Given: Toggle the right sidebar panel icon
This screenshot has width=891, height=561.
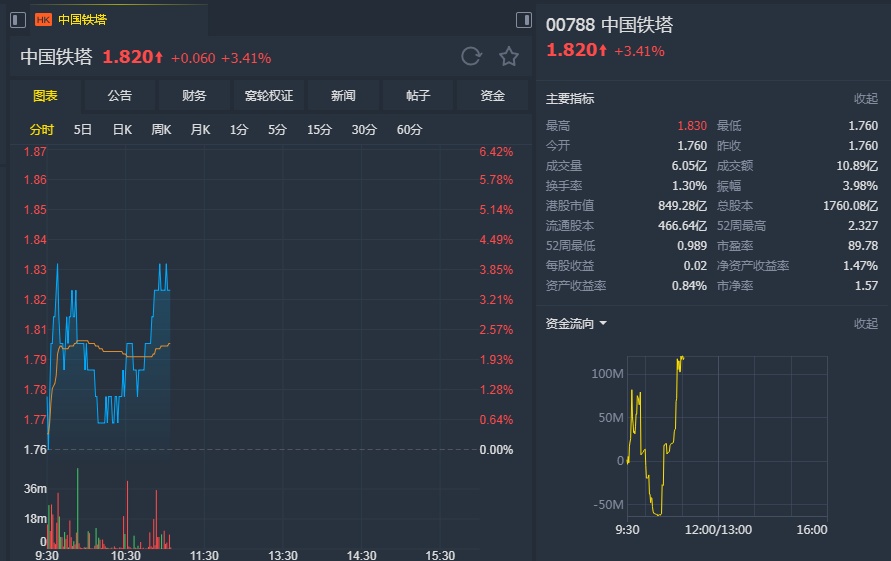Looking at the screenshot, I should (523, 19).
